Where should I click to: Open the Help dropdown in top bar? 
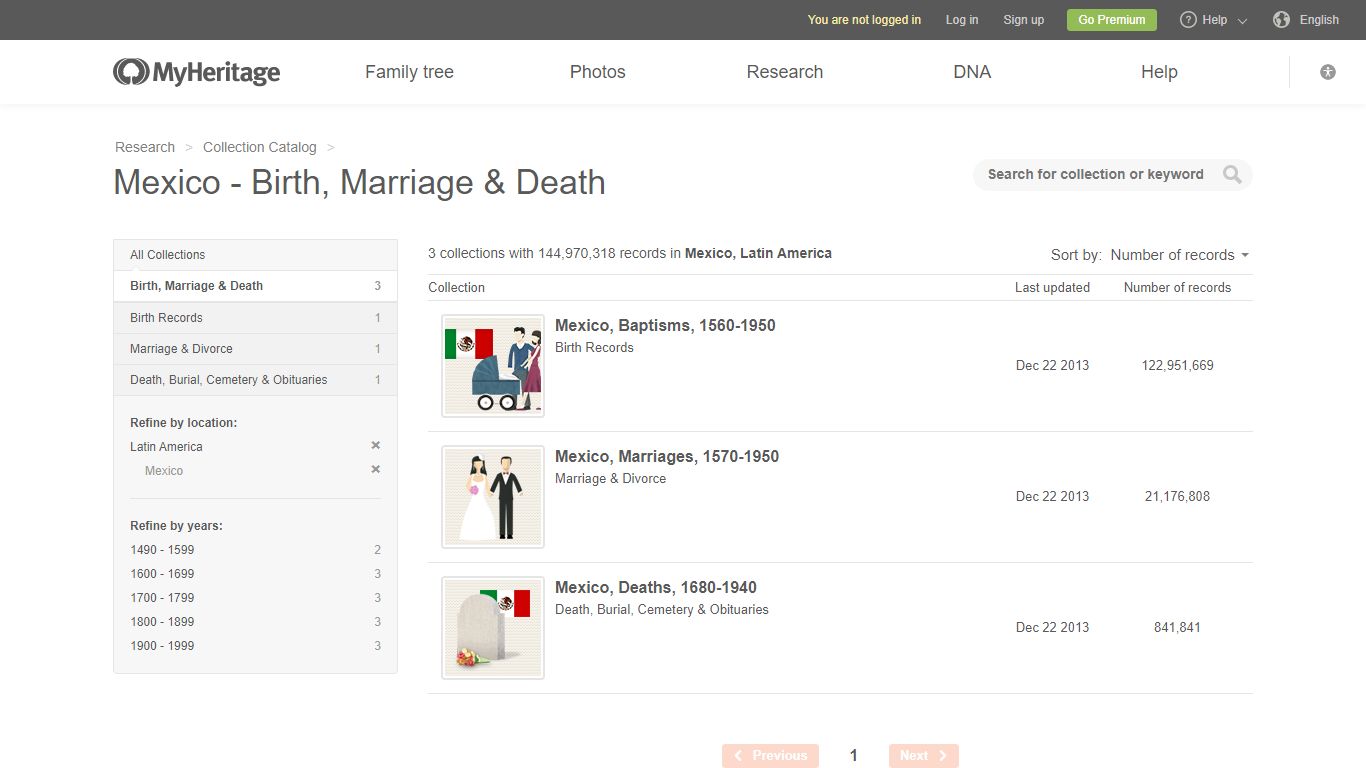coord(1214,20)
